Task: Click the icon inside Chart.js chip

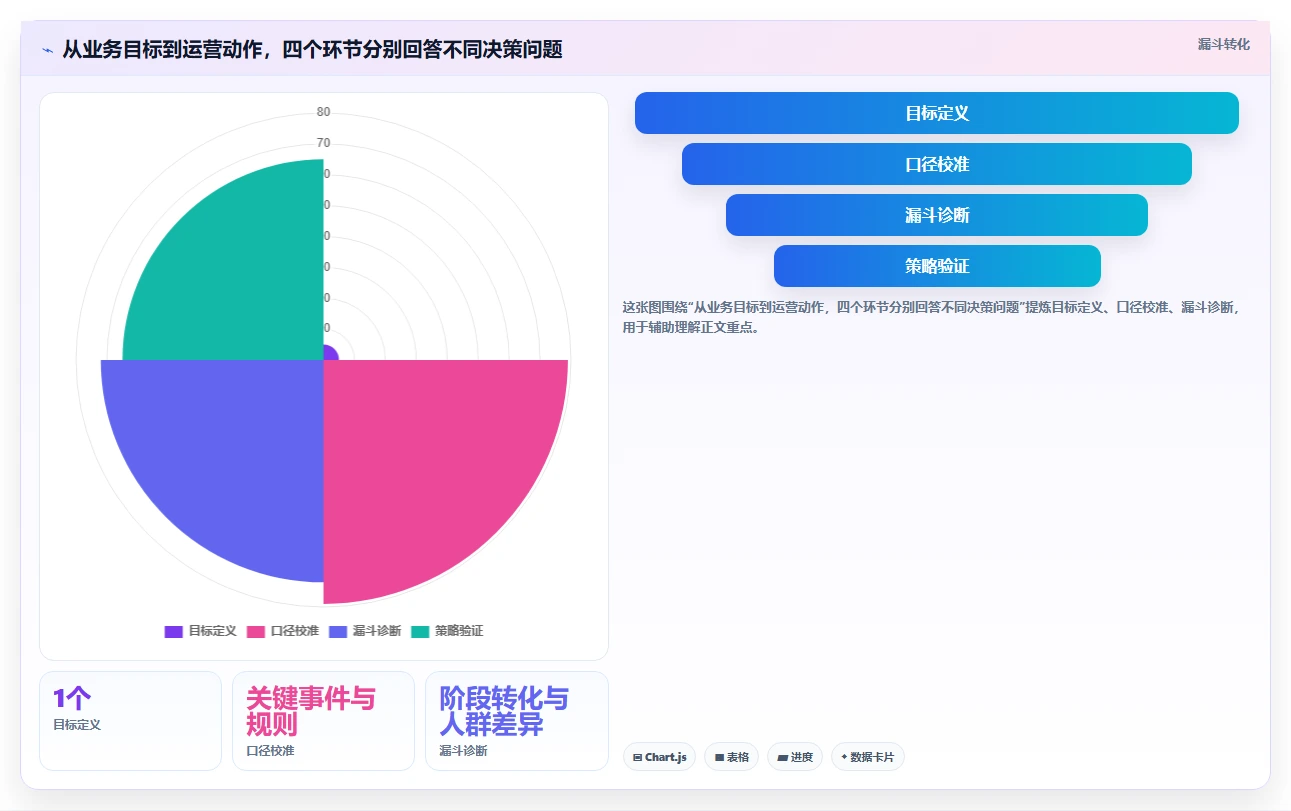Action: point(637,758)
